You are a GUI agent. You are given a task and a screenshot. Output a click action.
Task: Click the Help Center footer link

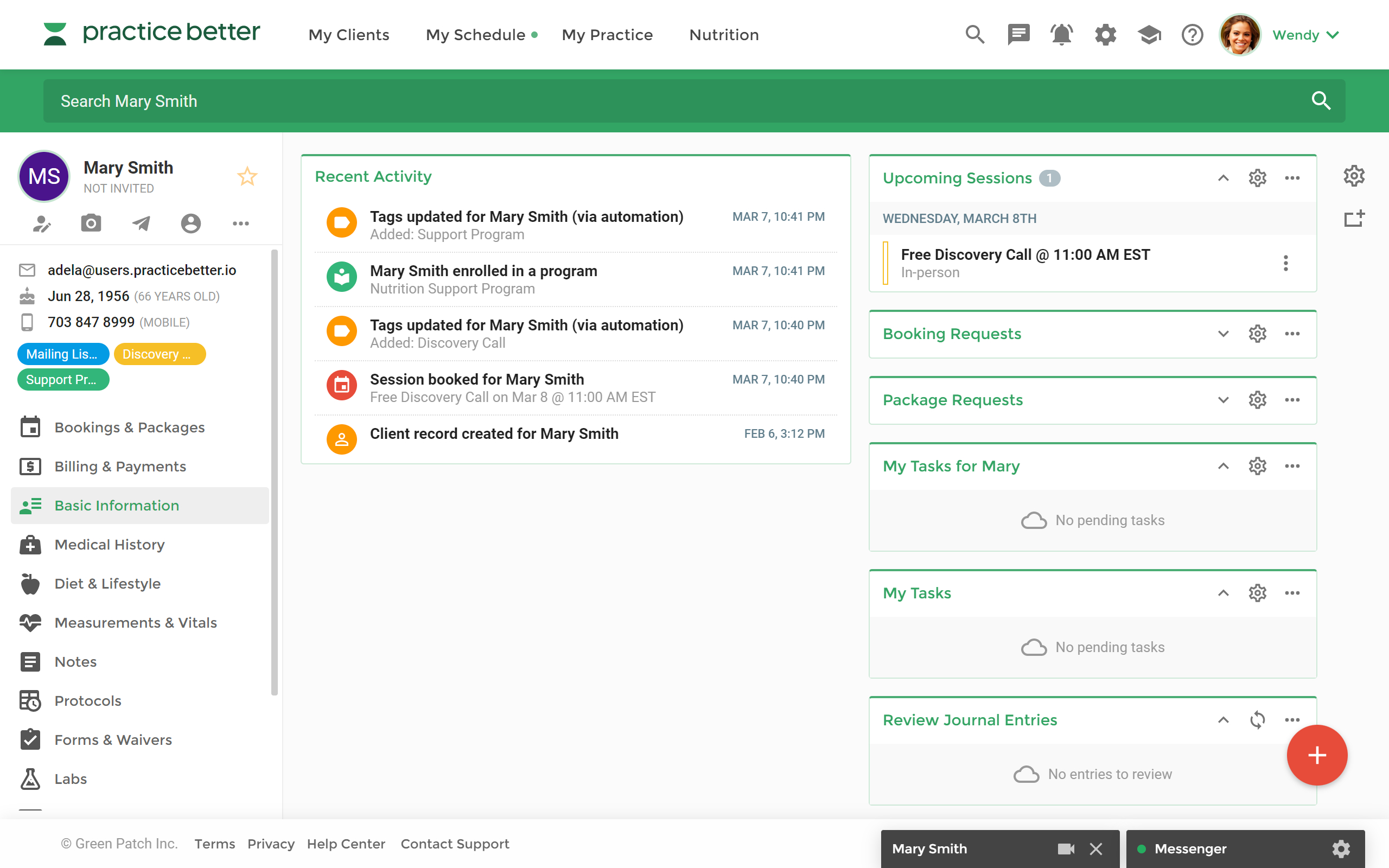click(x=346, y=843)
